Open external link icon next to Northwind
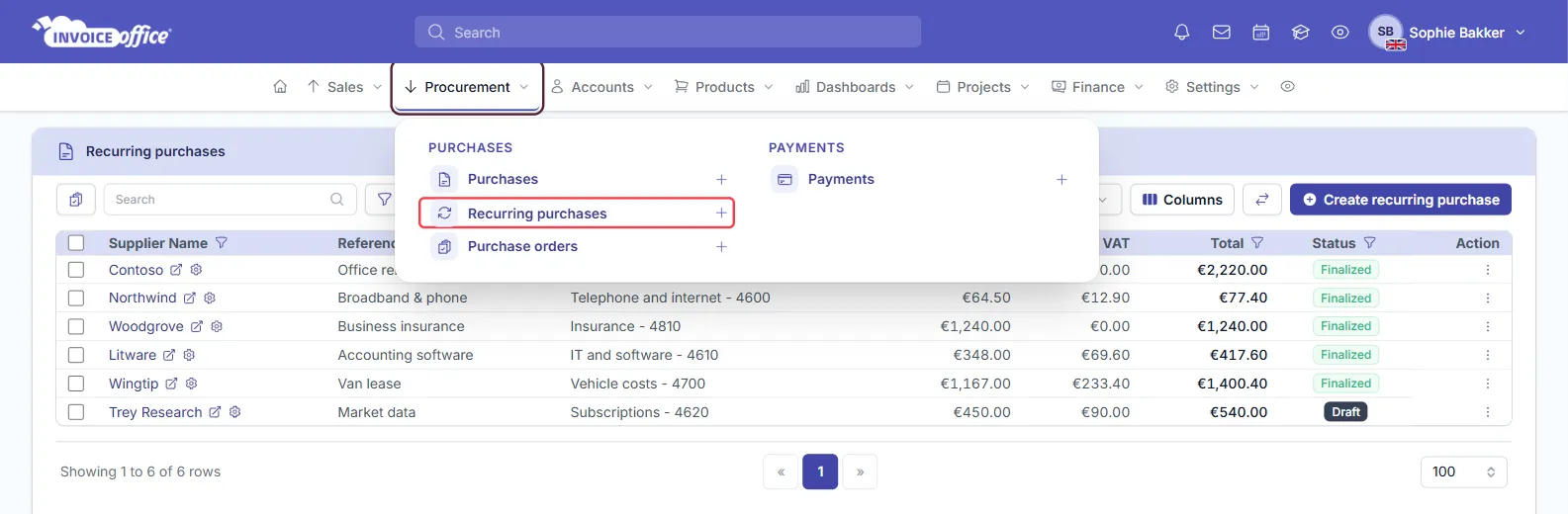 tap(190, 298)
